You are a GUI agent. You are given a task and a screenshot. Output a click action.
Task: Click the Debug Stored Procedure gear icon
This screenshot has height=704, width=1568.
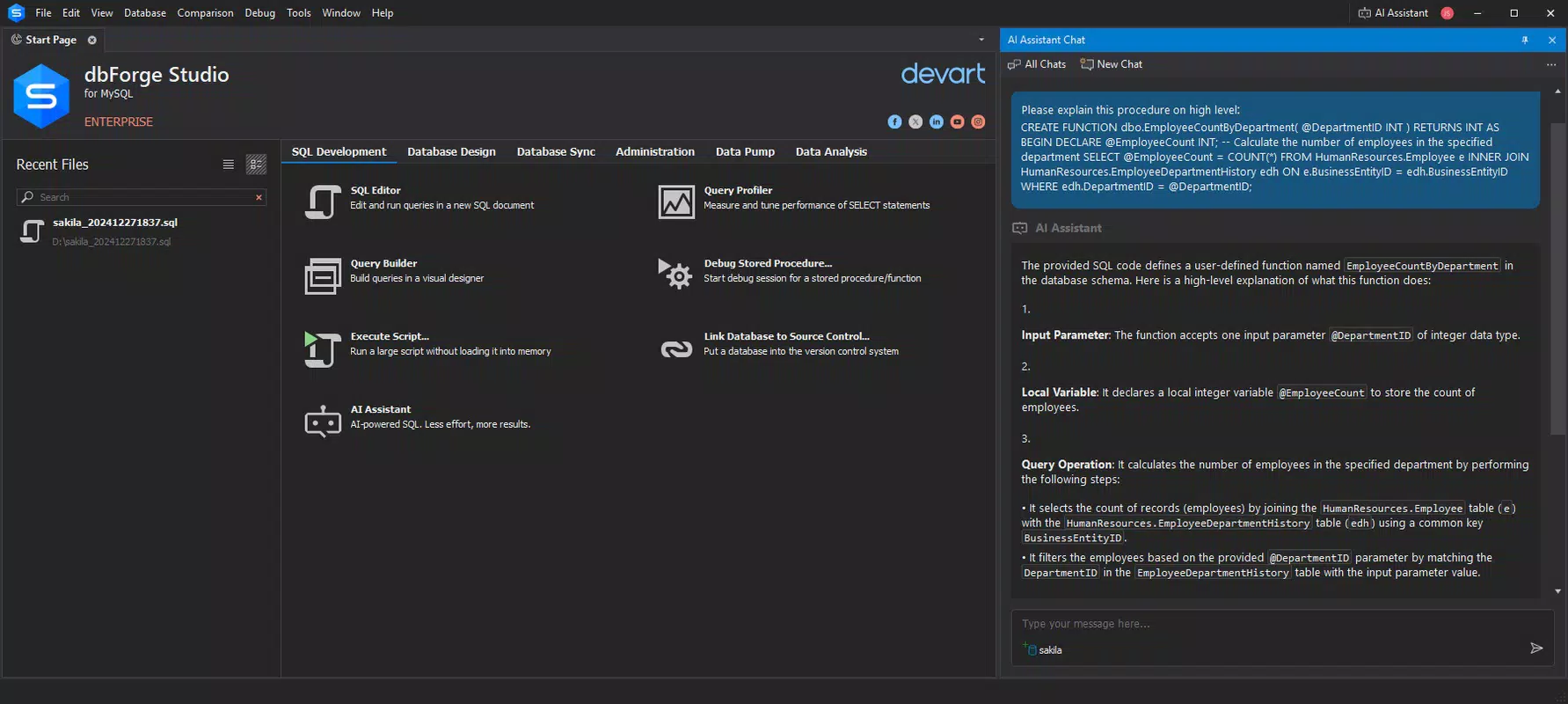pyautogui.click(x=676, y=275)
